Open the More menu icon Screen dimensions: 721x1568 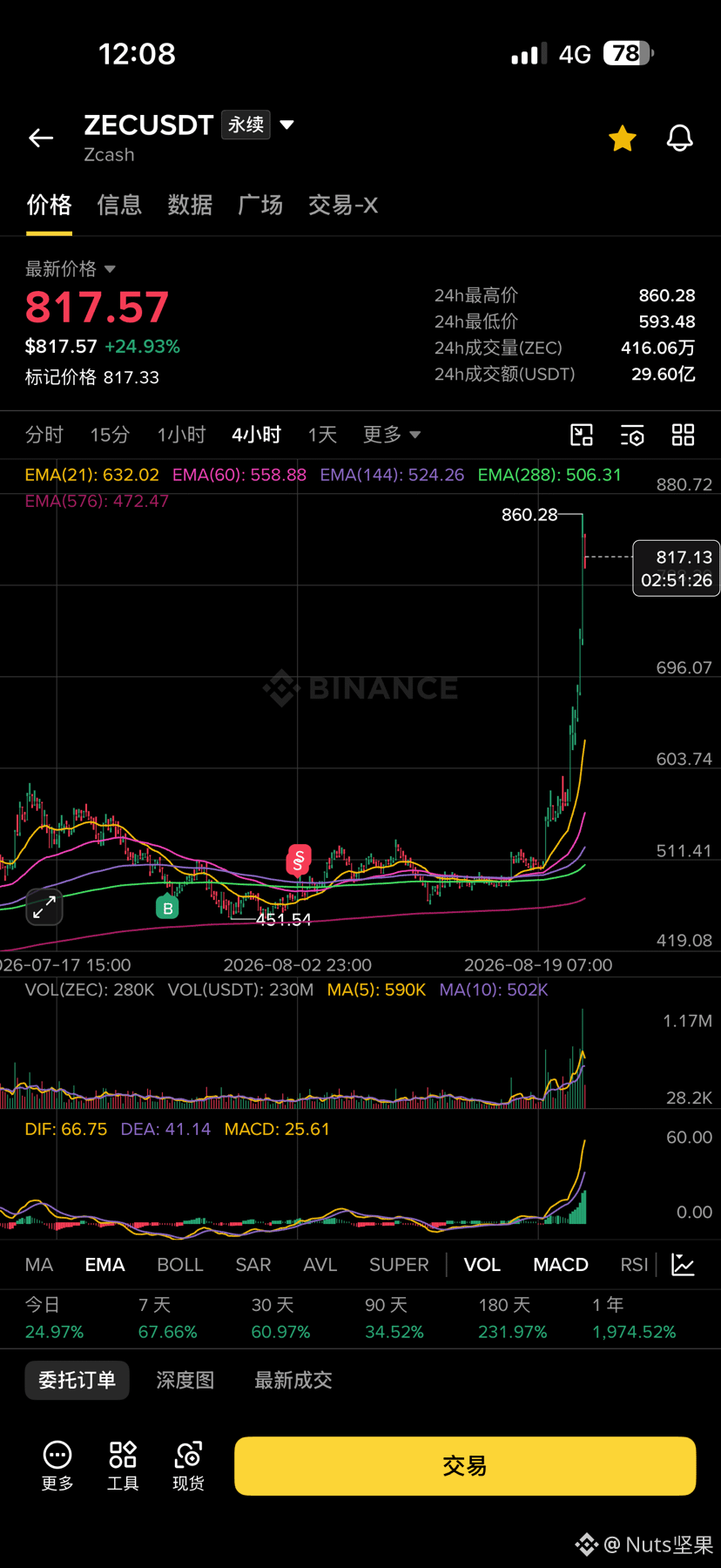pos(57,1466)
